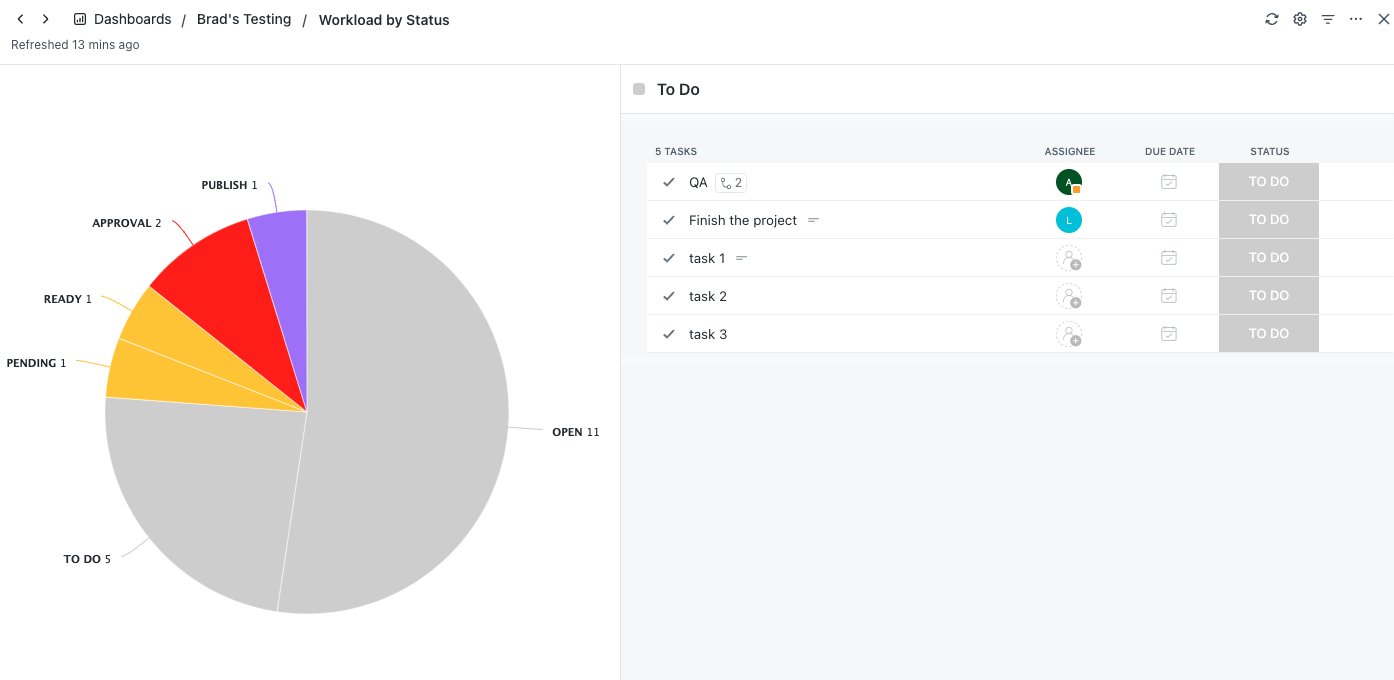The height and width of the screenshot is (680, 1394).
Task: Open the green avatar on the QA task
Action: pos(1069,182)
